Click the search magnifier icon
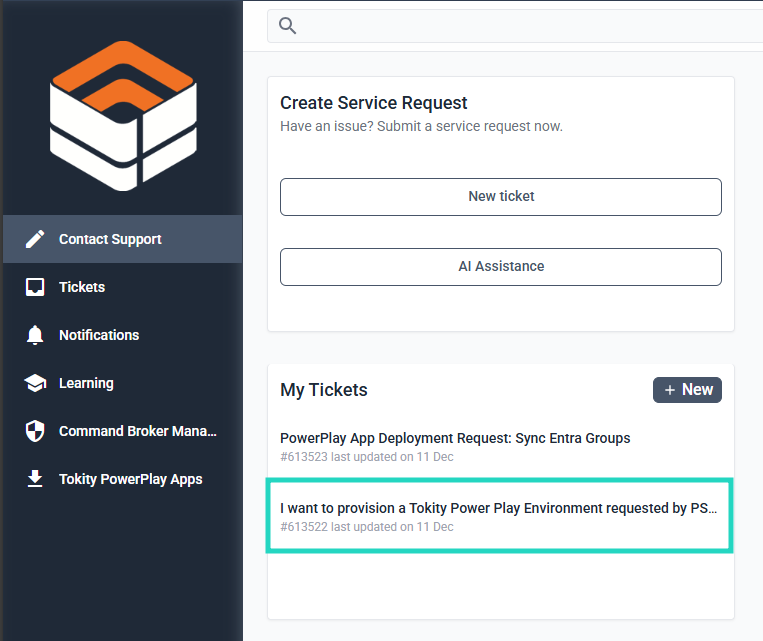This screenshot has height=641, width=763. pos(288,26)
